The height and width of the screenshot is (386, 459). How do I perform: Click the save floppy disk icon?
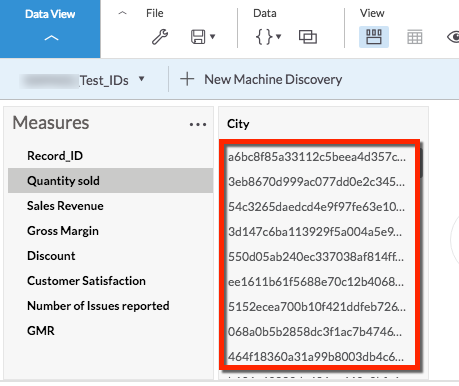point(198,37)
